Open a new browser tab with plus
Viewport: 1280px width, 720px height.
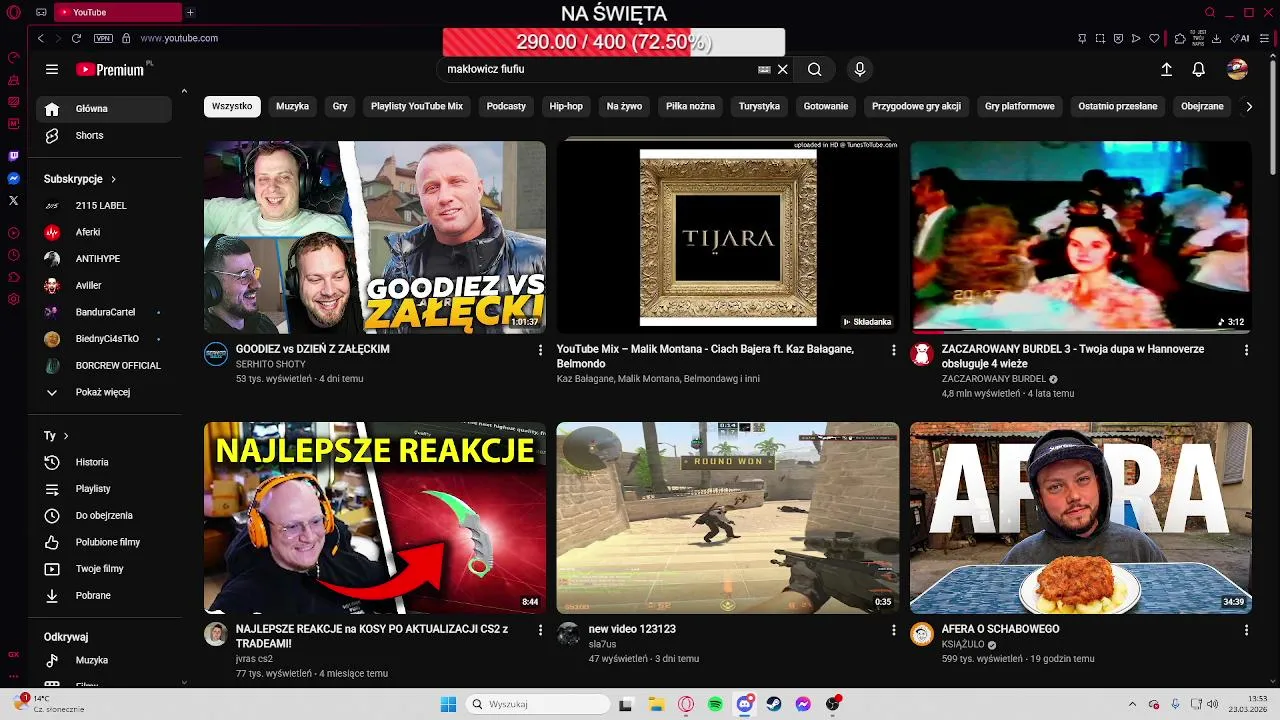[190, 12]
